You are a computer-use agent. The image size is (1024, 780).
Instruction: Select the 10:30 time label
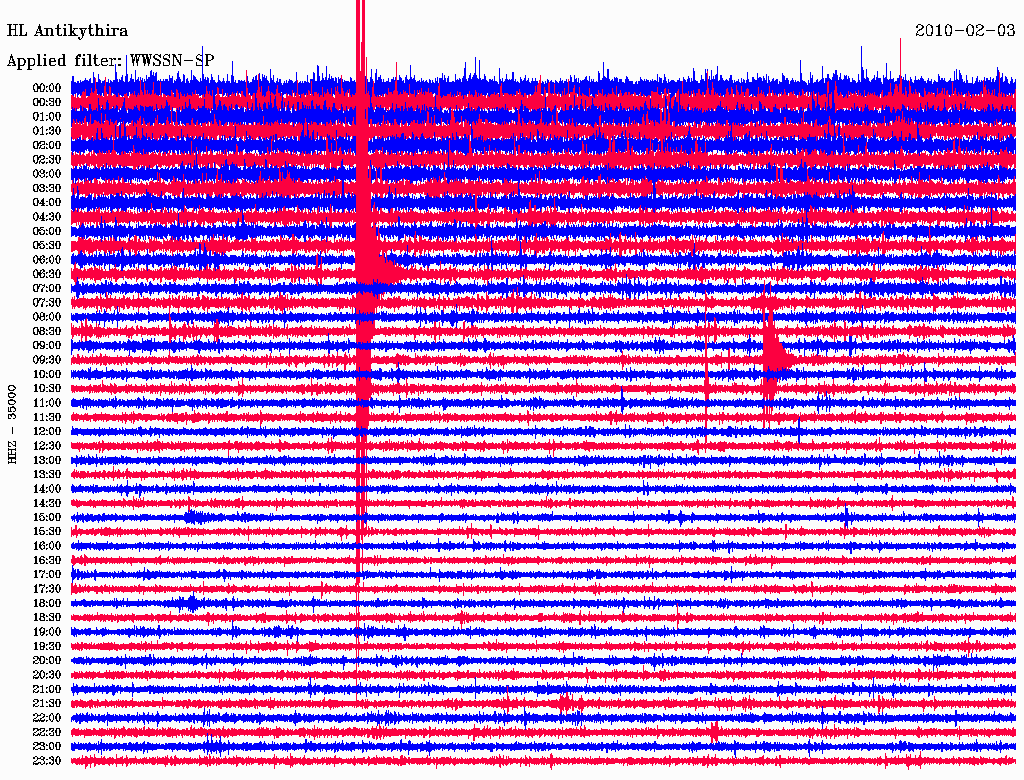click(47, 389)
